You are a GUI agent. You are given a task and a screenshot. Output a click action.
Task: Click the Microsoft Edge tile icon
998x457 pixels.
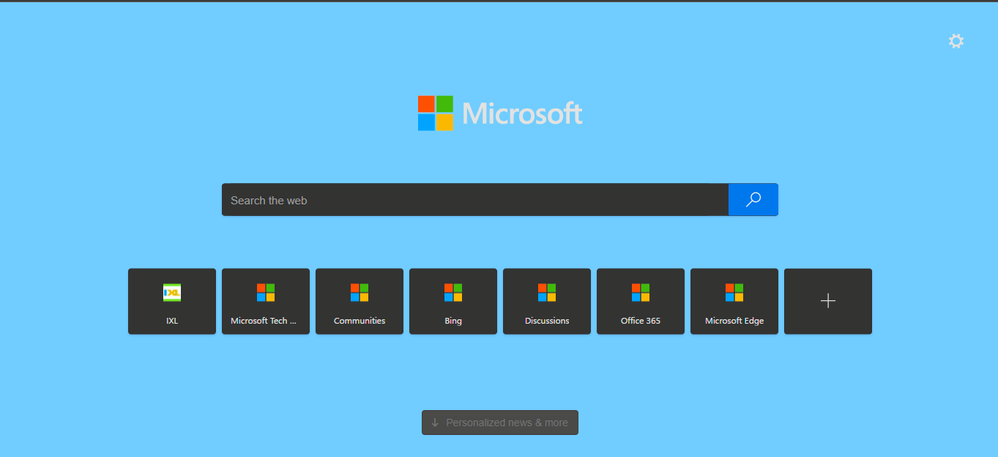point(734,293)
